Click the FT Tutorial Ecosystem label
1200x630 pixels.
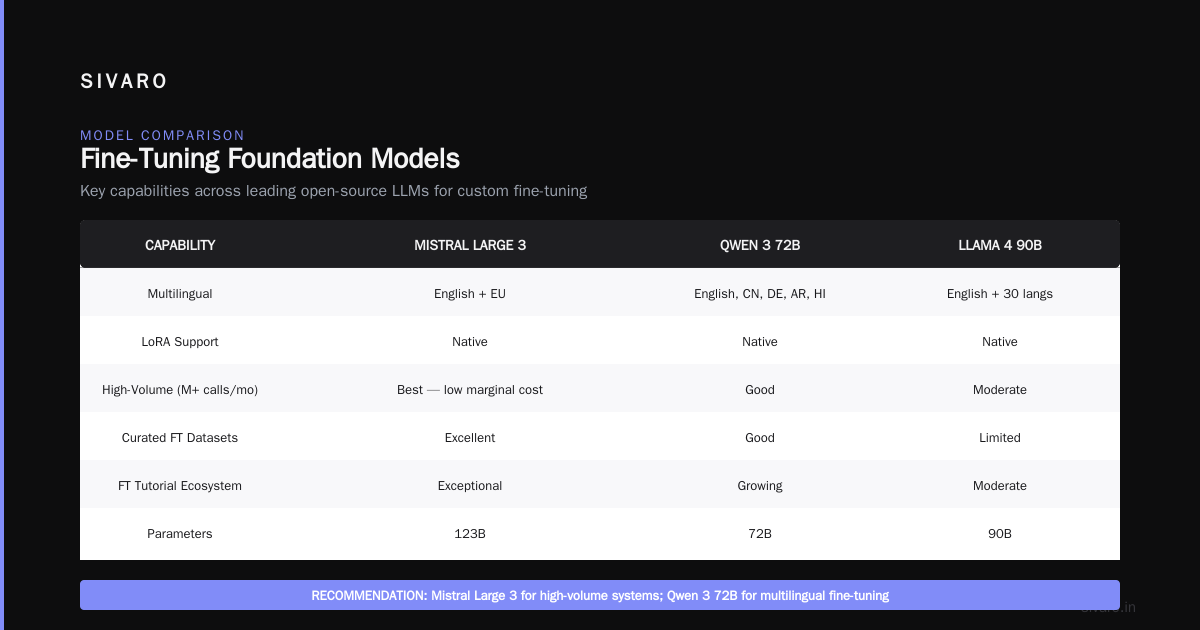180,486
